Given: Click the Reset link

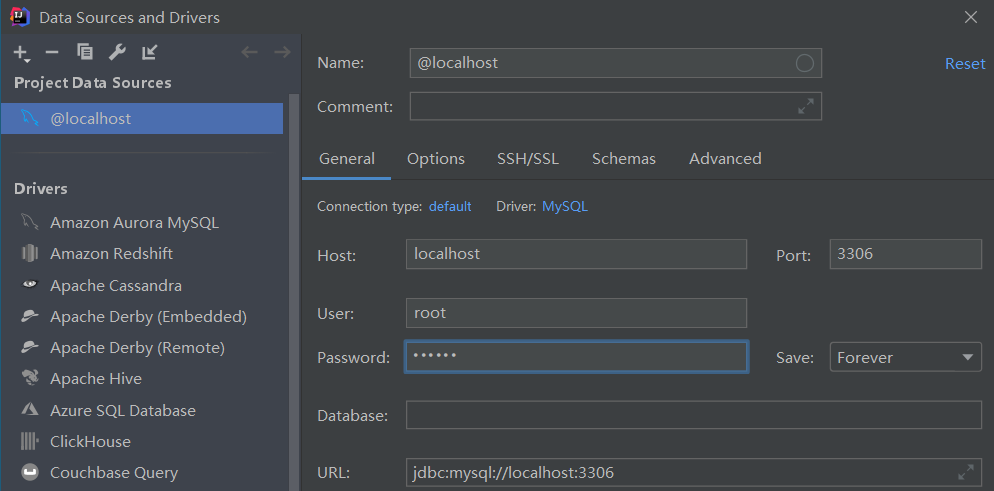Looking at the screenshot, I should (965, 64).
